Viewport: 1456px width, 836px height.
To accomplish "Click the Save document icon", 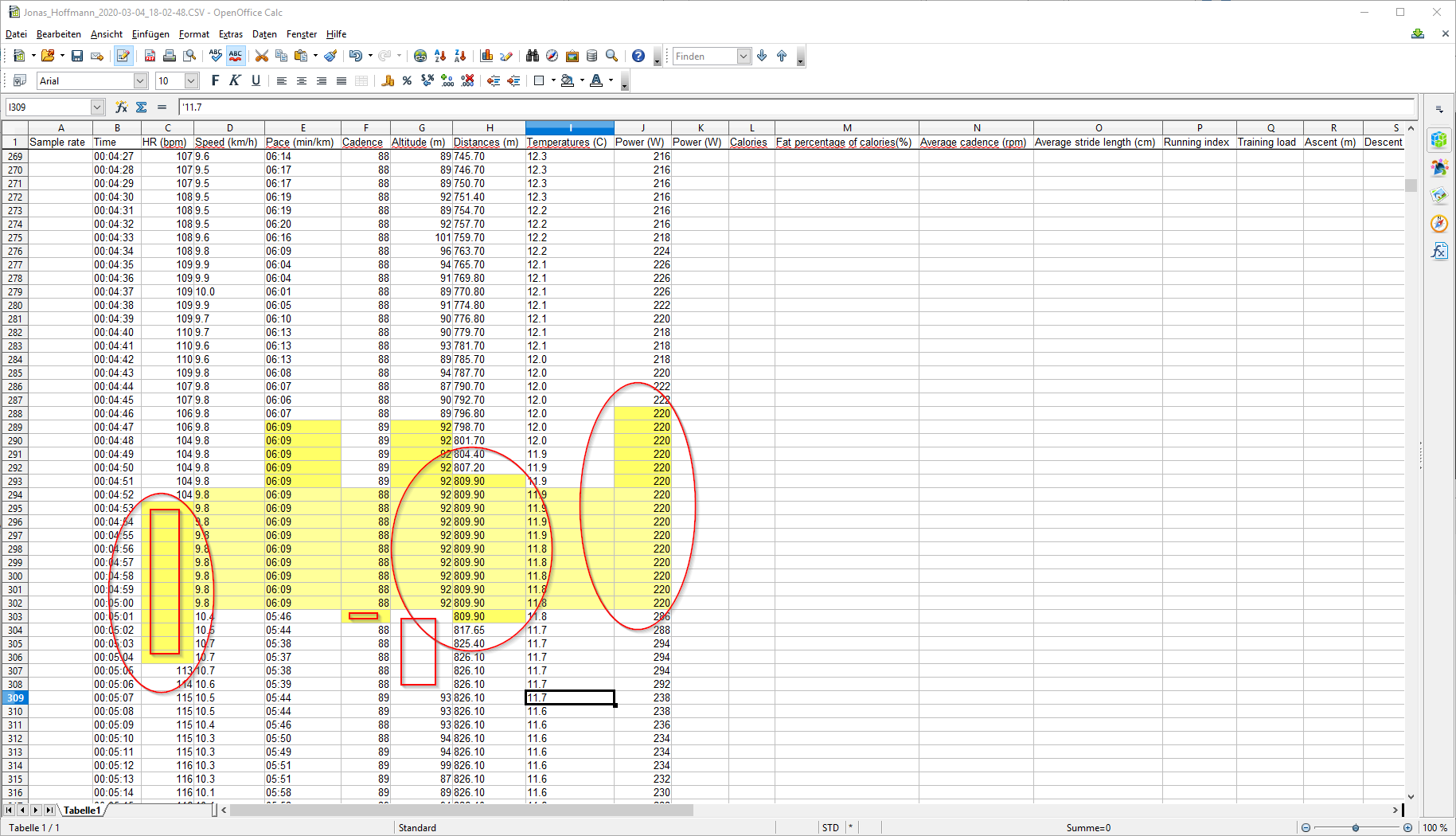I will pyautogui.click(x=77, y=56).
